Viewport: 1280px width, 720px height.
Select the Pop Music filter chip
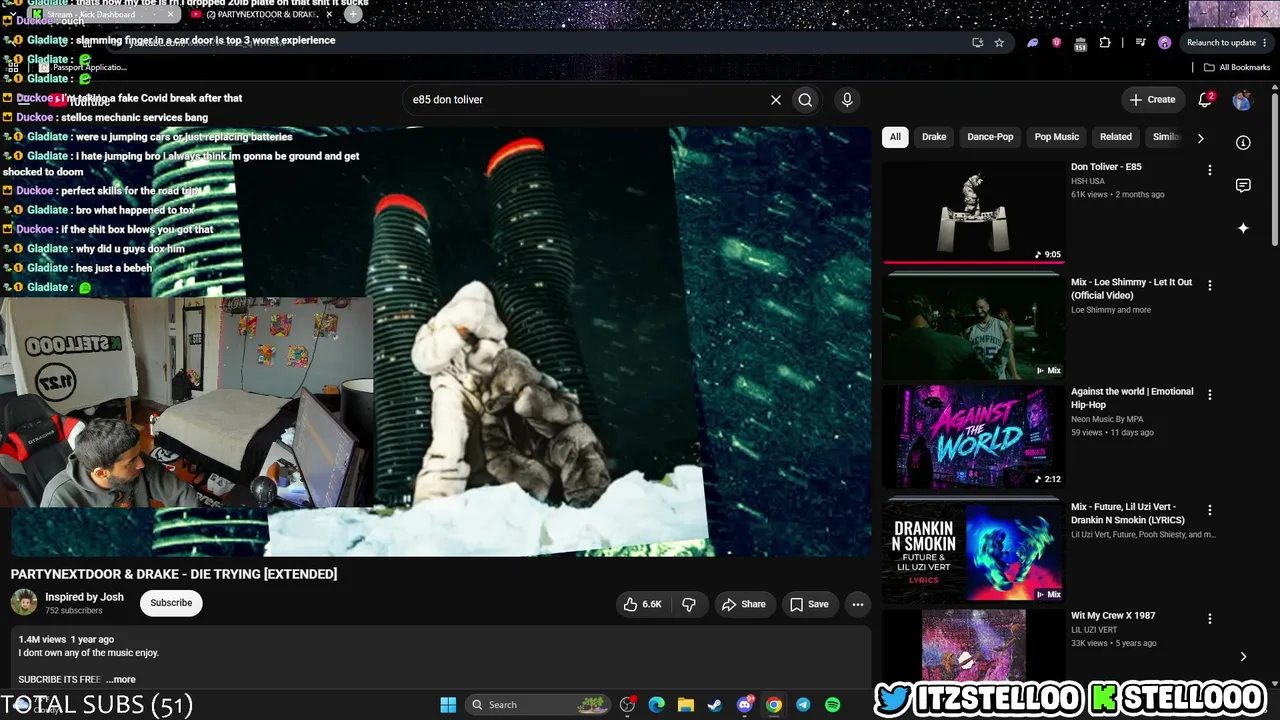1056,137
